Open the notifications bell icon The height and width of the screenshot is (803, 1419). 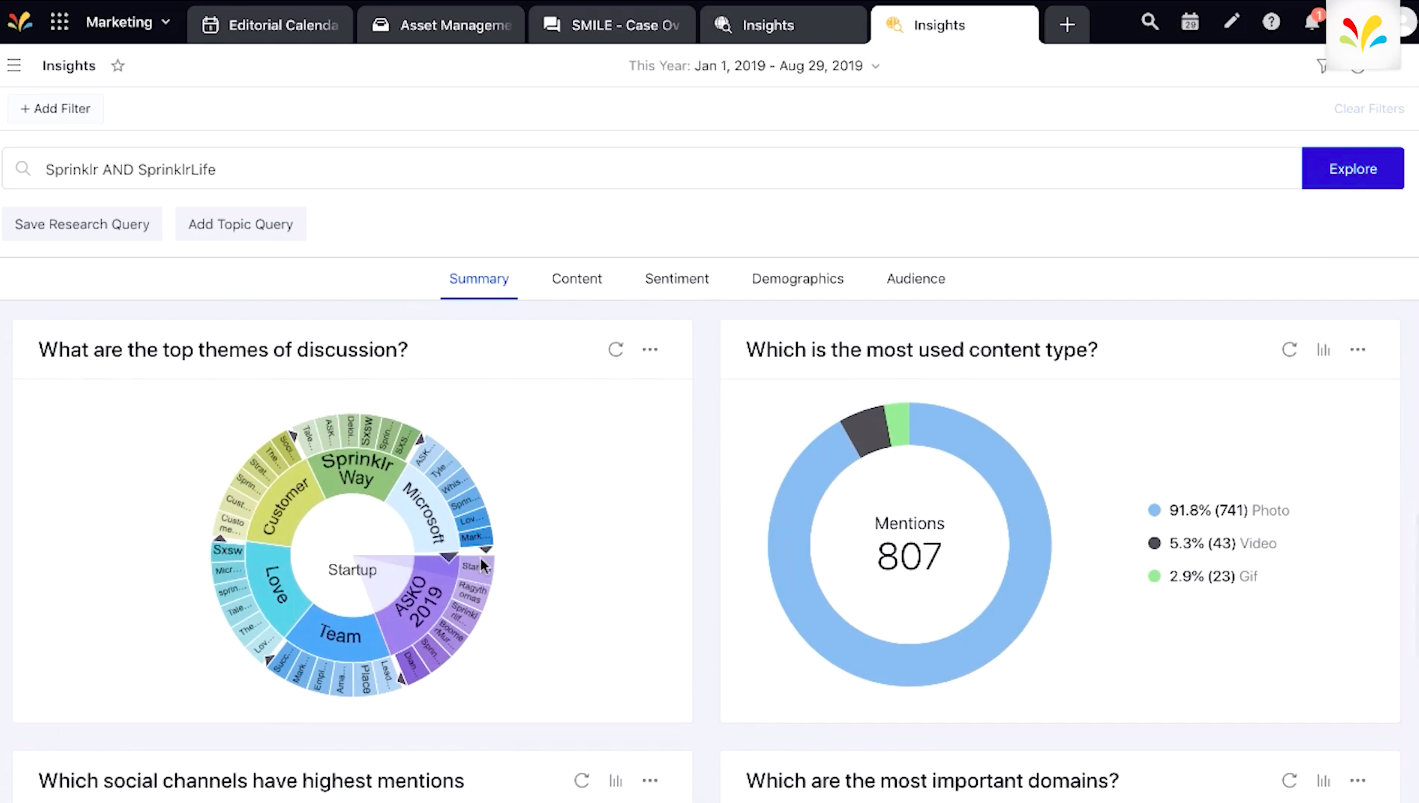[x=1312, y=22]
